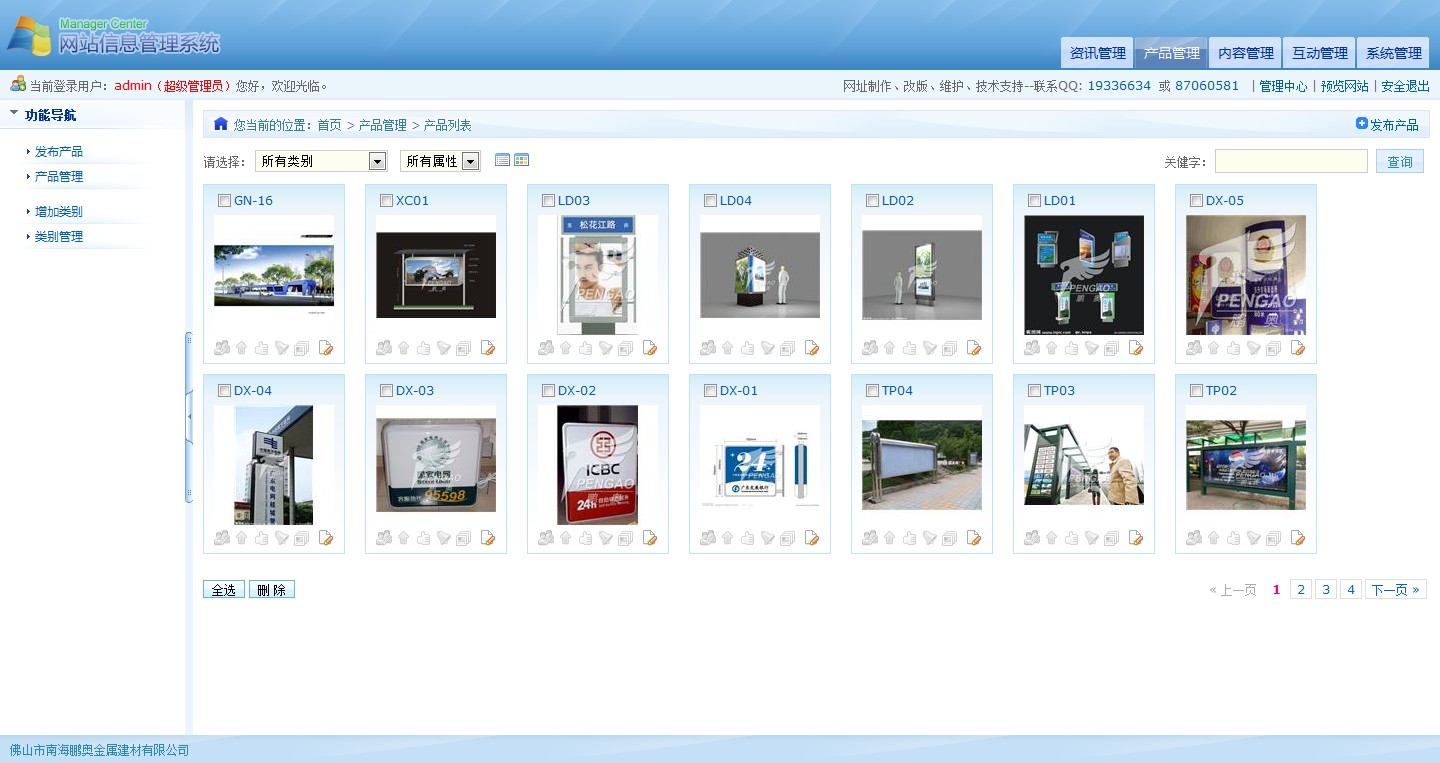This screenshot has height=763, width=1440.
Task: Click images stack icon on DX-05 card
Action: [1274, 348]
